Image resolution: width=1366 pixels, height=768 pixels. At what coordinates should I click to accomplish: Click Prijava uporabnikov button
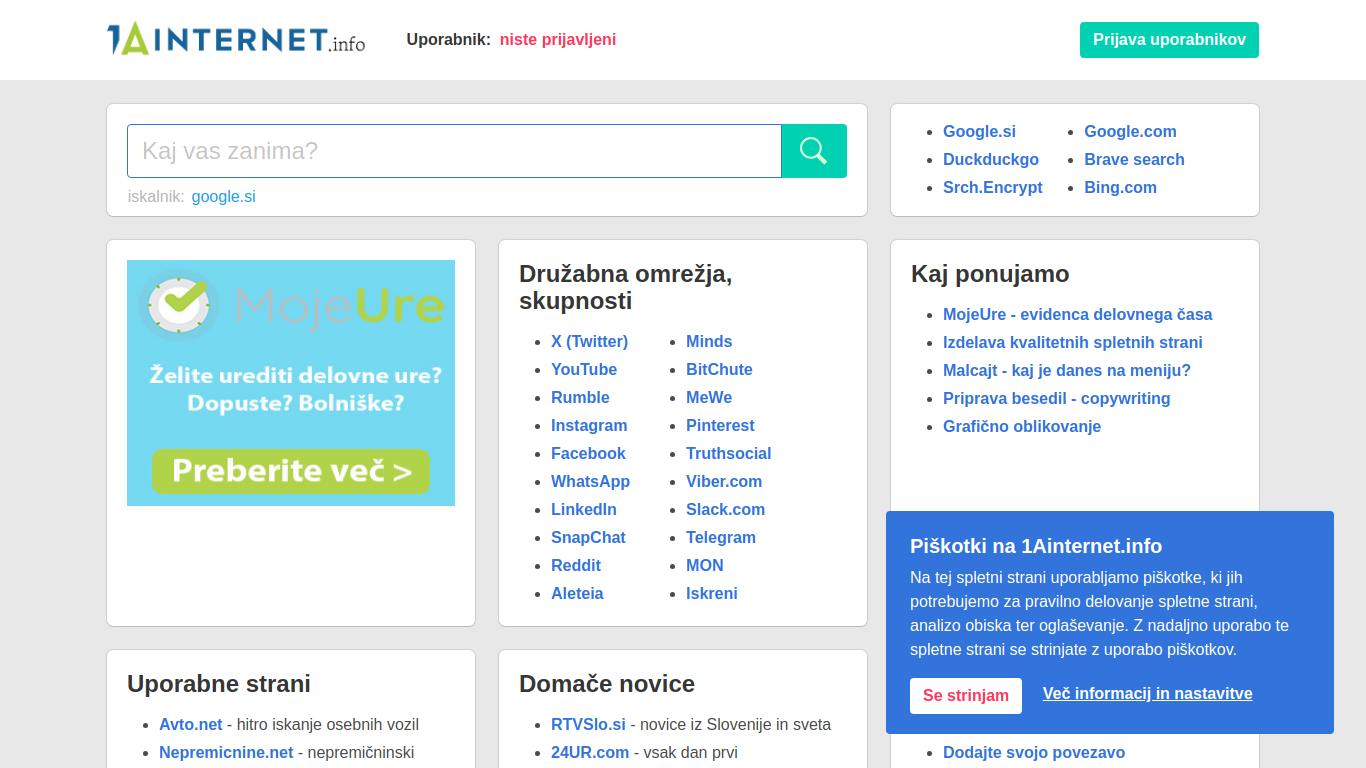1169,40
